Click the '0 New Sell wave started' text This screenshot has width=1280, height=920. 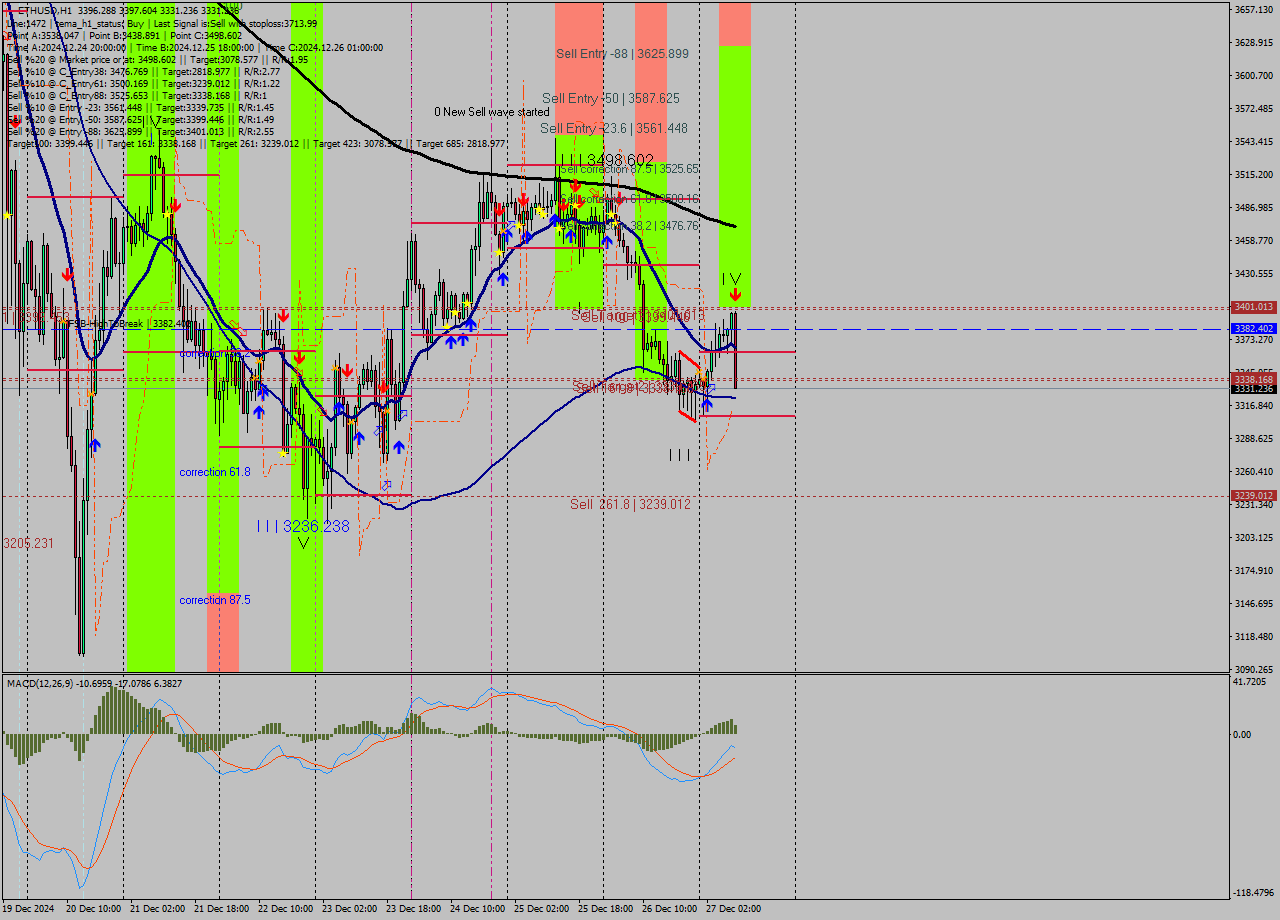[x=492, y=112]
